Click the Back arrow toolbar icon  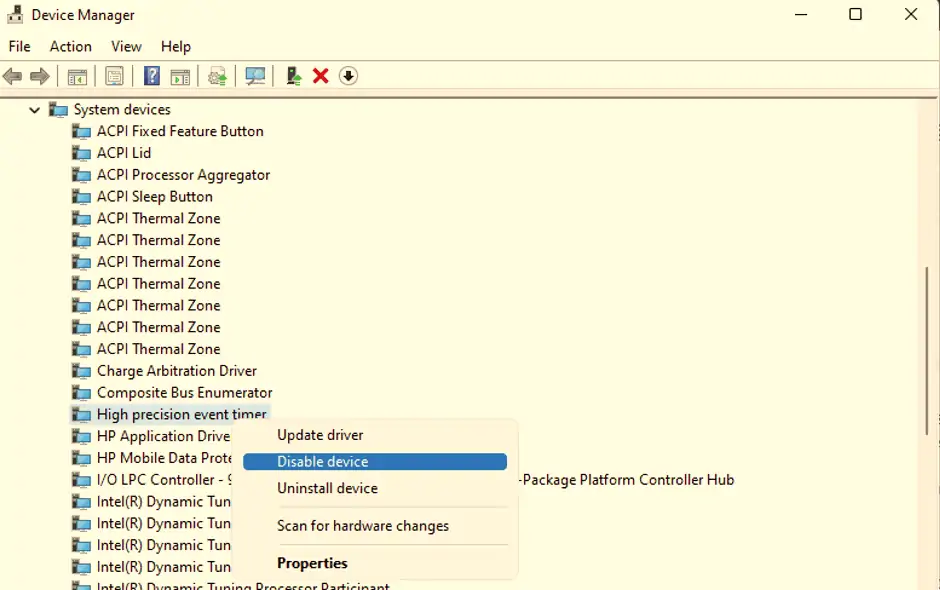pyautogui.click(x=12, y=76)
